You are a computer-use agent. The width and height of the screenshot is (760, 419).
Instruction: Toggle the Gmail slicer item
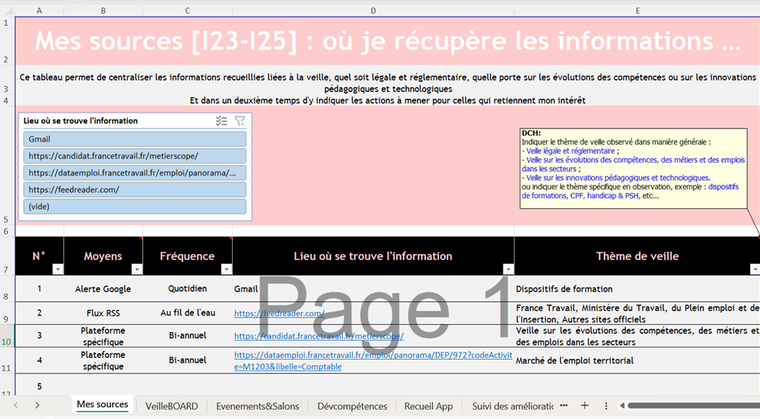pyautogui.click(x=135, y=139)
